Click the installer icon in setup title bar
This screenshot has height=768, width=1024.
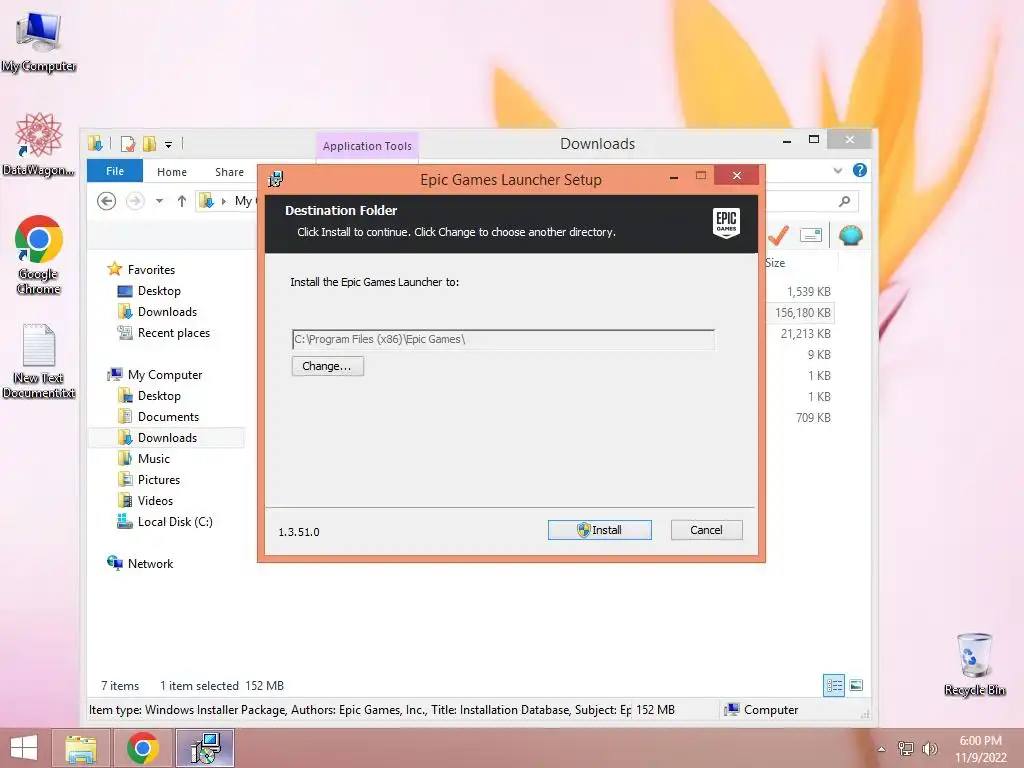coord(276,179)
